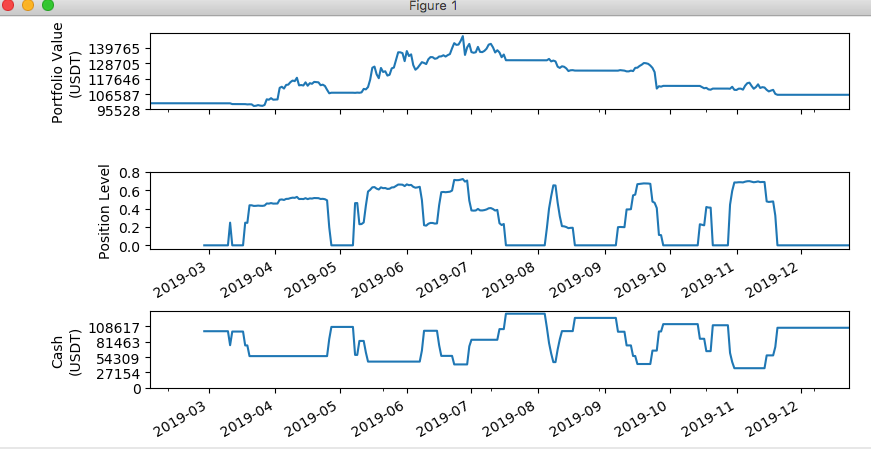Select the Position Level axis label
The image size is (871, 449).
click(104, 210)
